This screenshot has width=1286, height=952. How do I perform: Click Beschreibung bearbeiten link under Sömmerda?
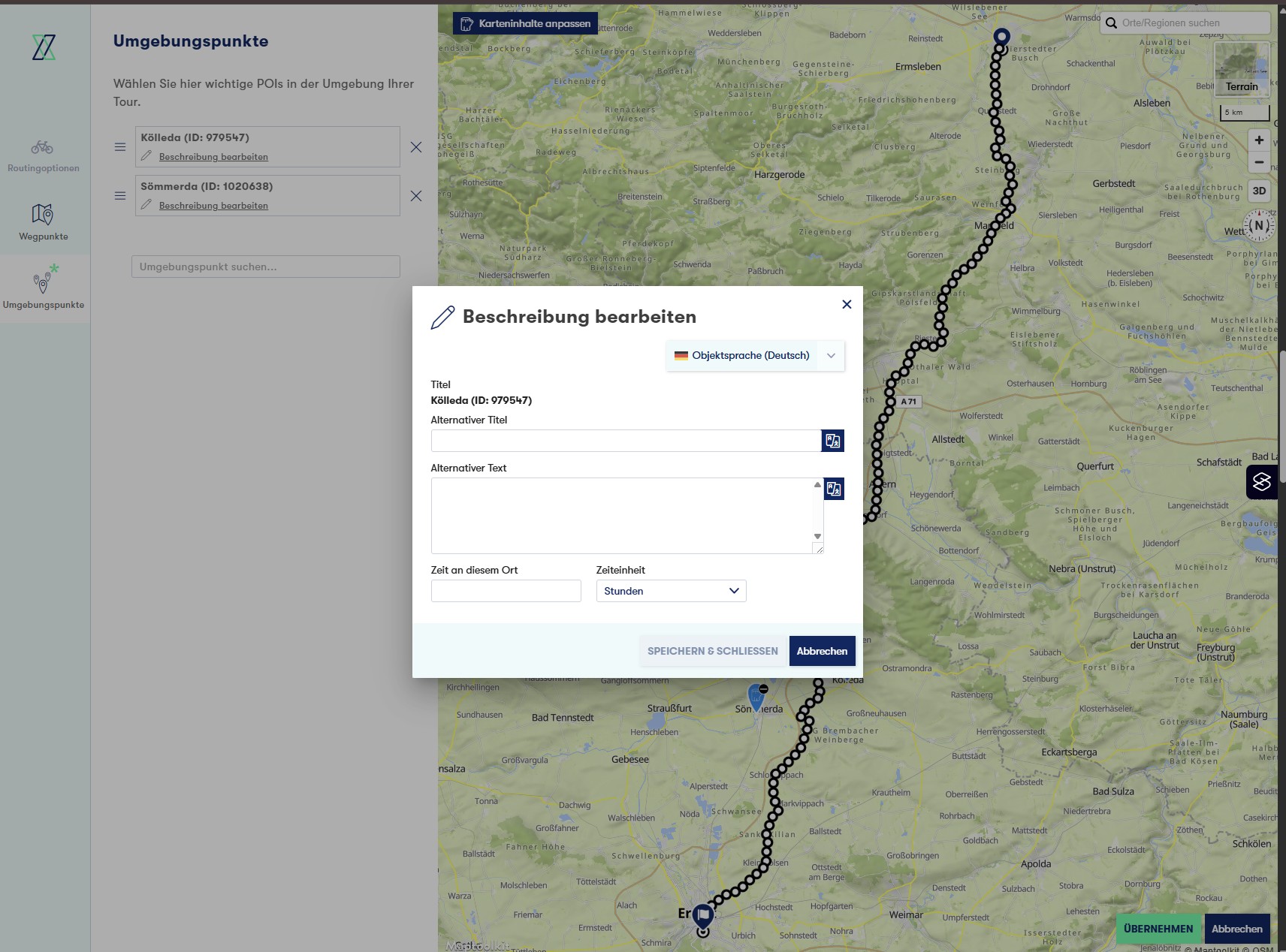(213, 206)
